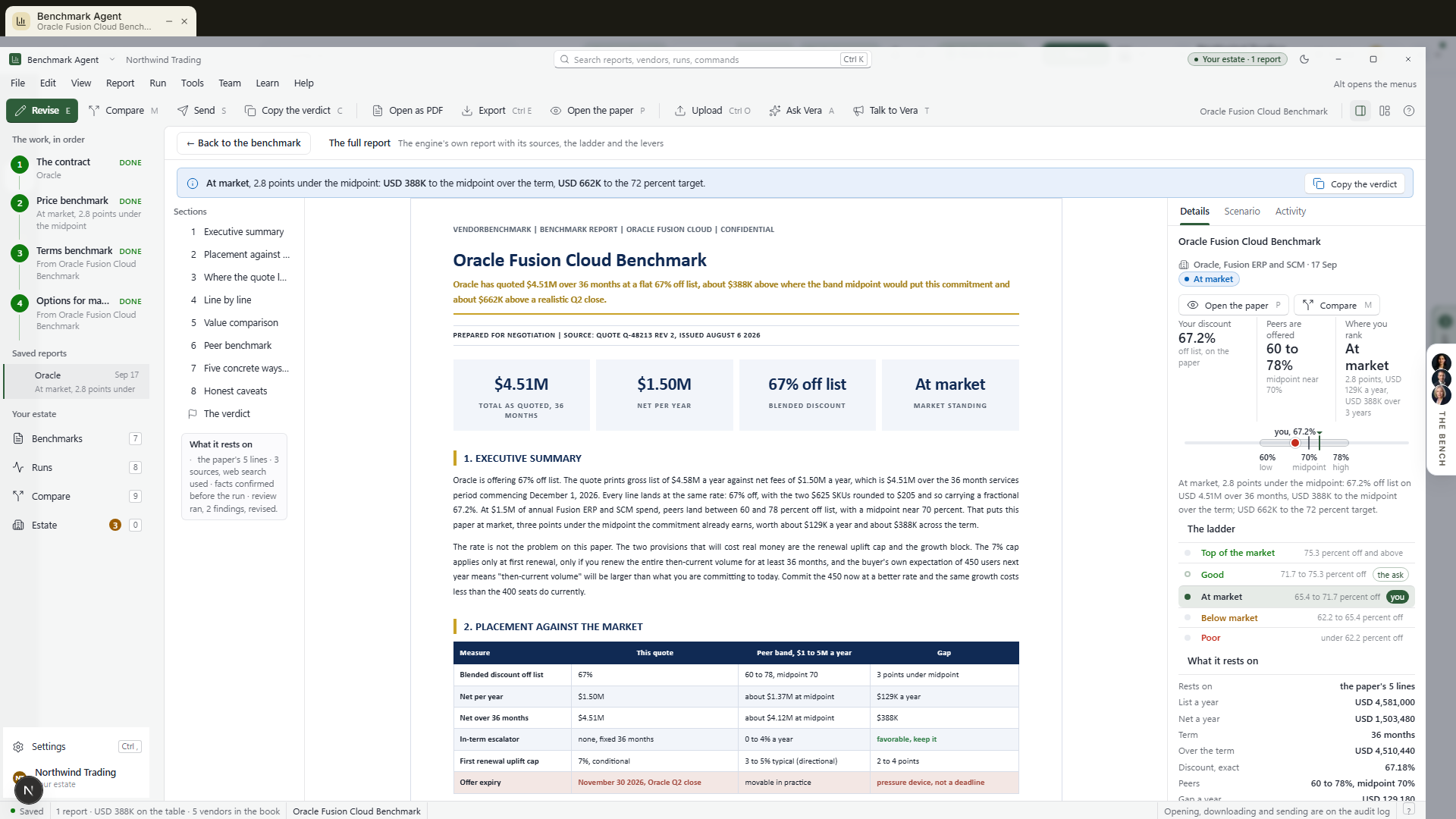Jump to the Honest caveats section
Screen dimensions: 1456x819
pyautogui.click(x=237, y=391)
